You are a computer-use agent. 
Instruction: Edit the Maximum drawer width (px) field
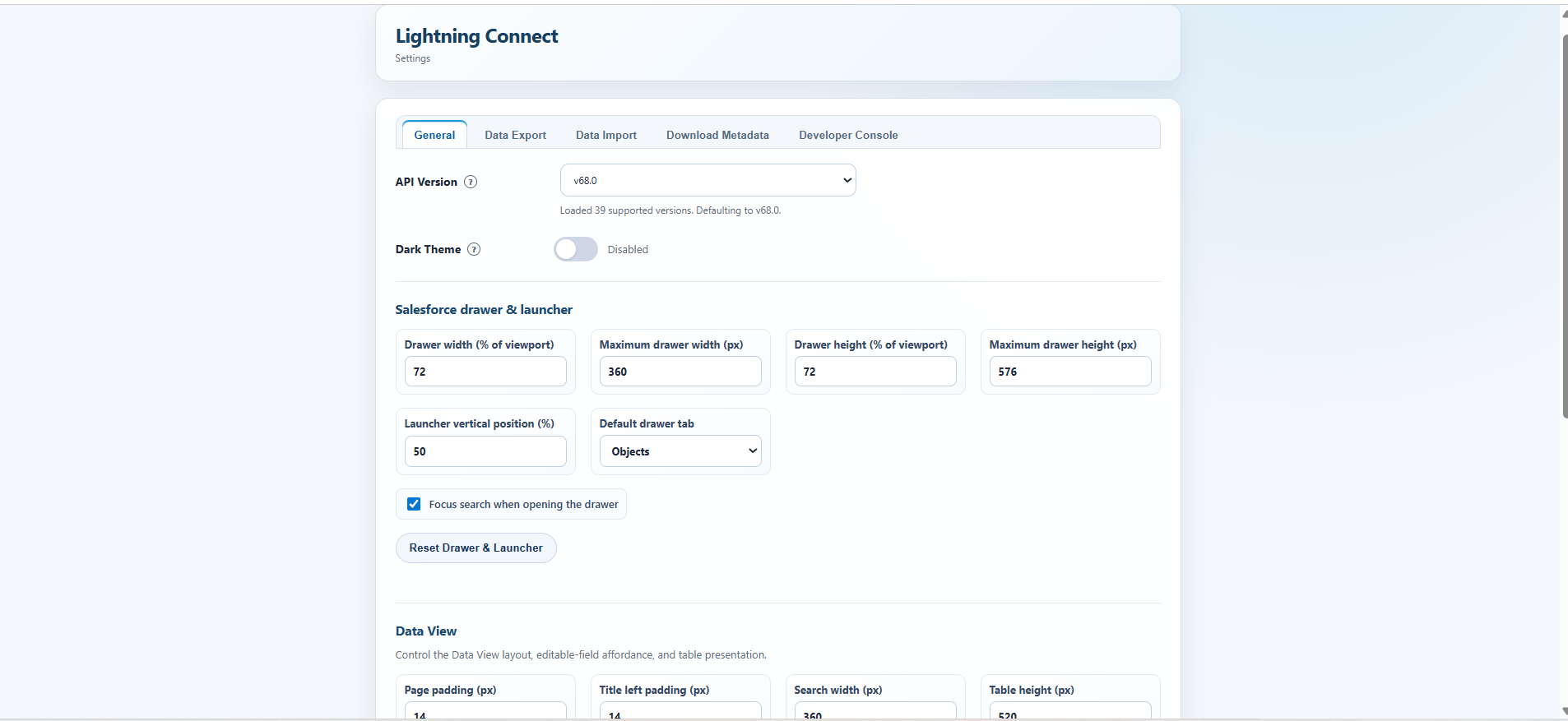click(680, 372)
